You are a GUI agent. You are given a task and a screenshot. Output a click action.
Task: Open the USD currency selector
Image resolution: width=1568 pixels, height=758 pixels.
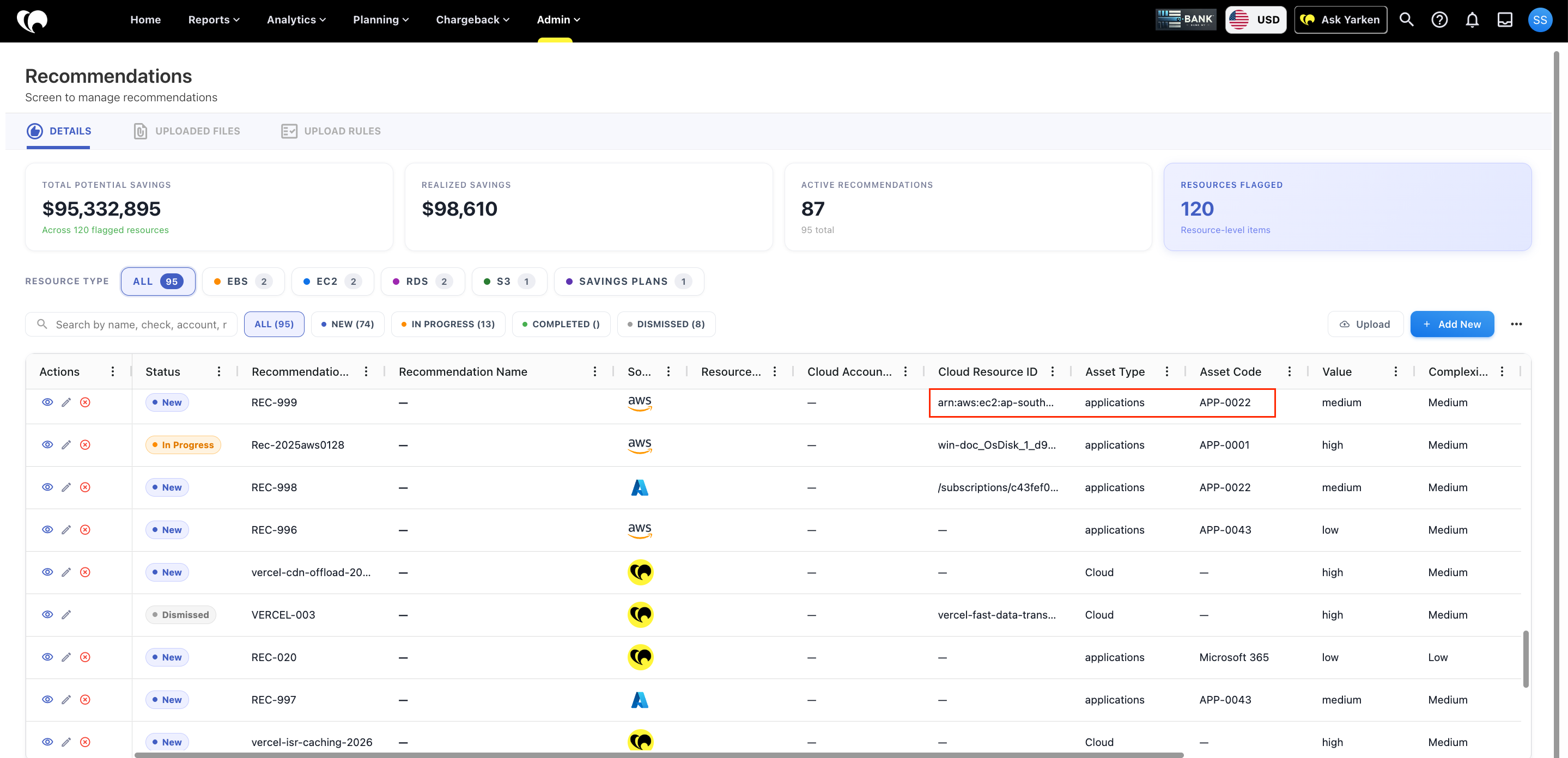click(x=1255, y=20)
